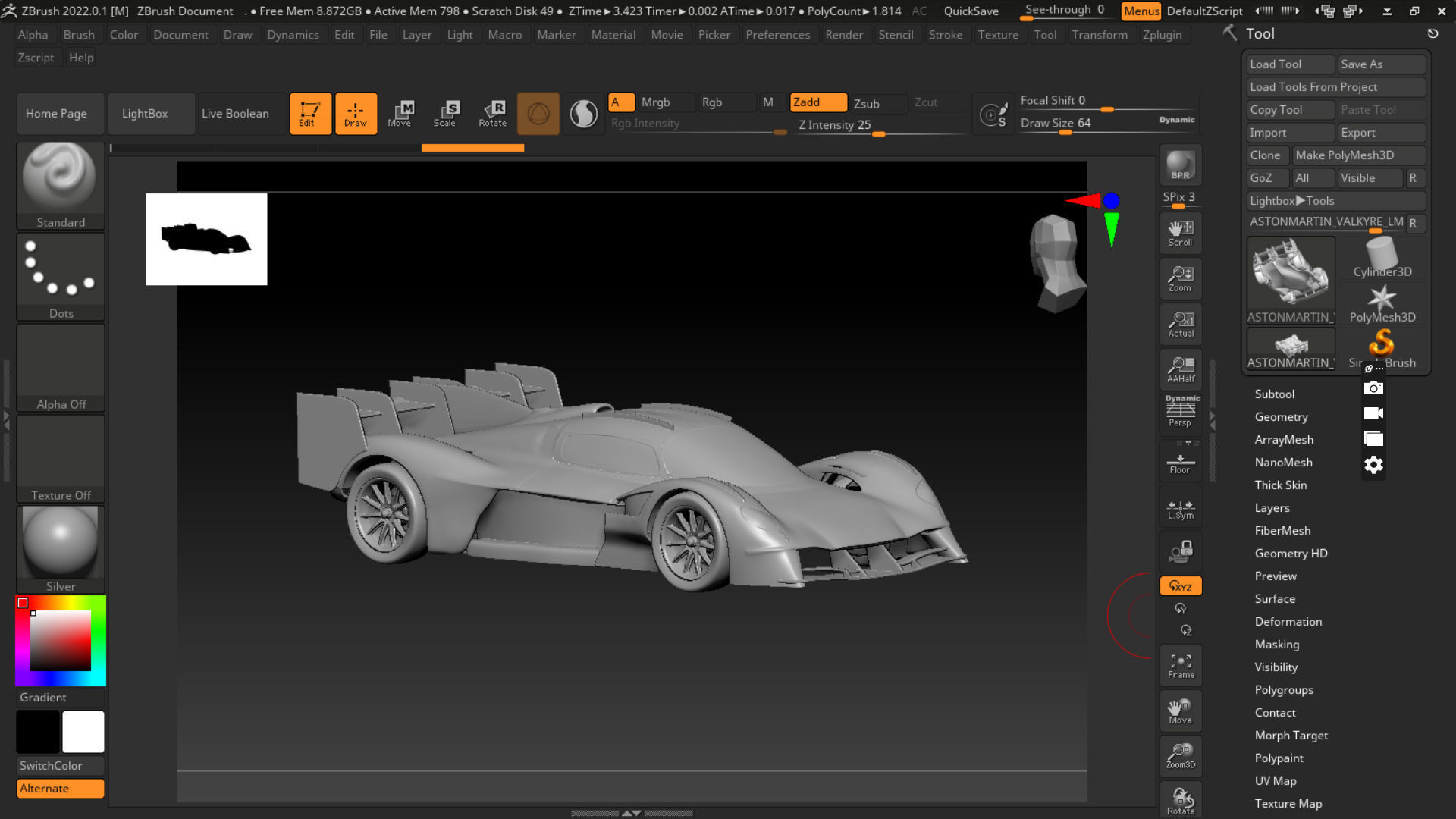This screenshot has height=819, width=1456.
Task: Toggle Live Boolean mode
Action: click(242, 114)
